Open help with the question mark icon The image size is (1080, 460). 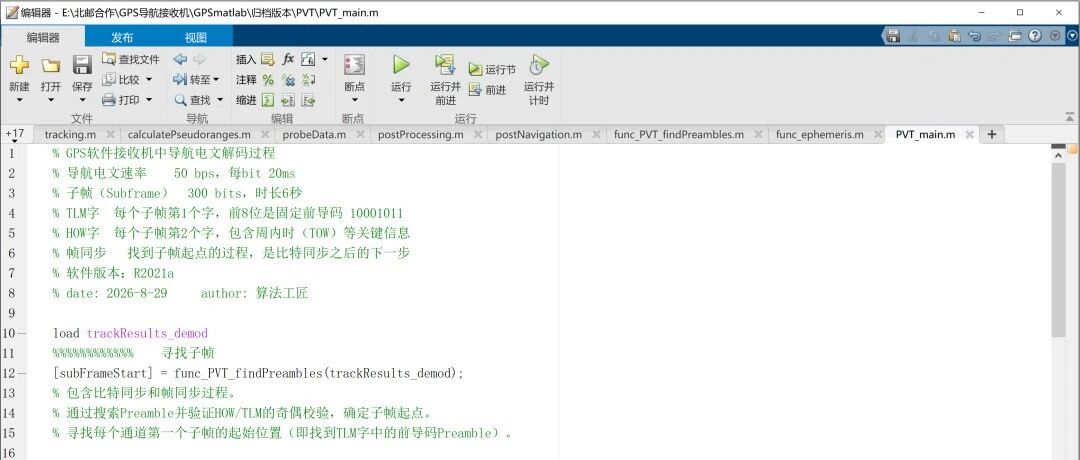(1035, 36)
